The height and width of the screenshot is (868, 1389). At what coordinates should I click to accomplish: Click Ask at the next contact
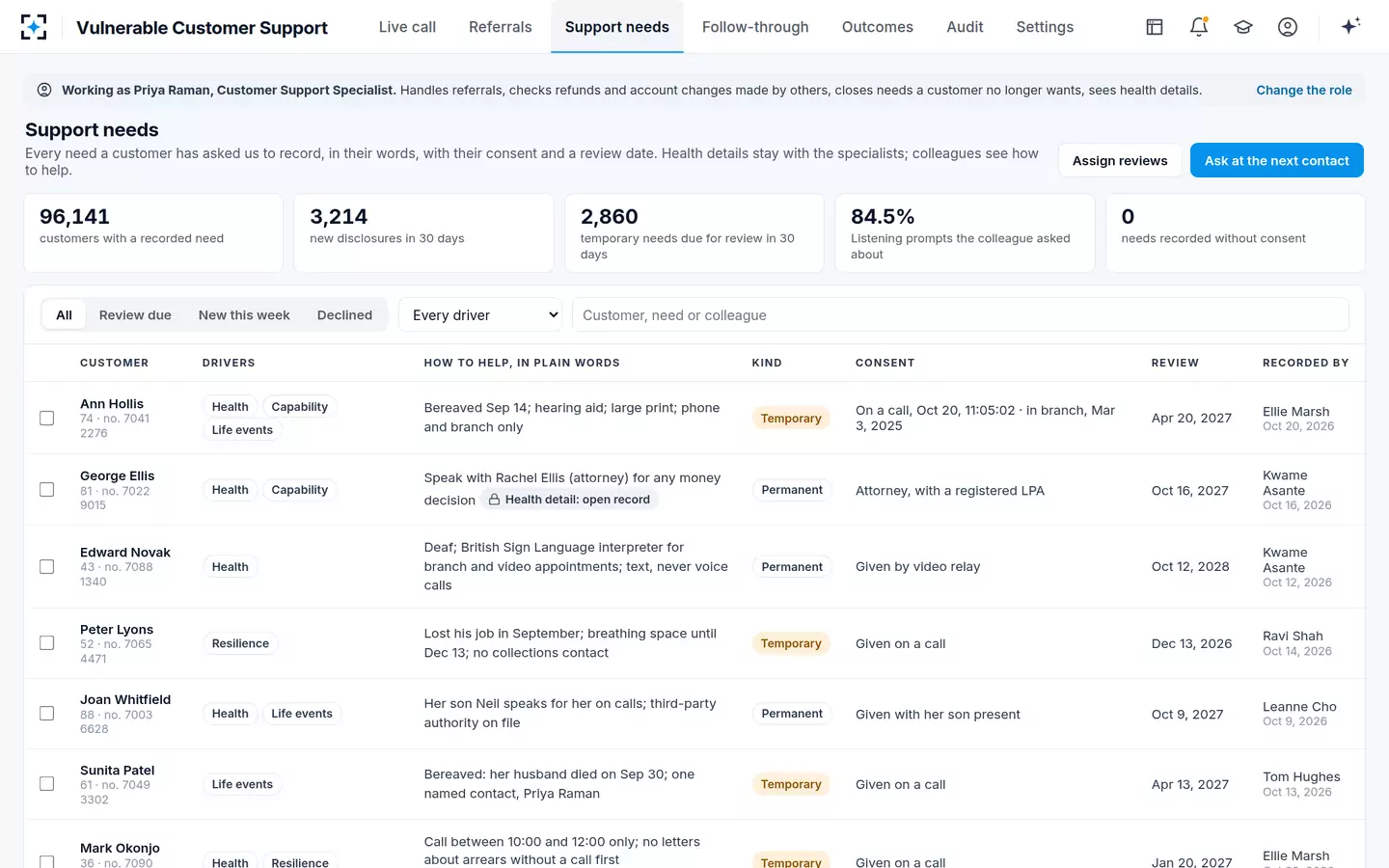coord(1276,160)
